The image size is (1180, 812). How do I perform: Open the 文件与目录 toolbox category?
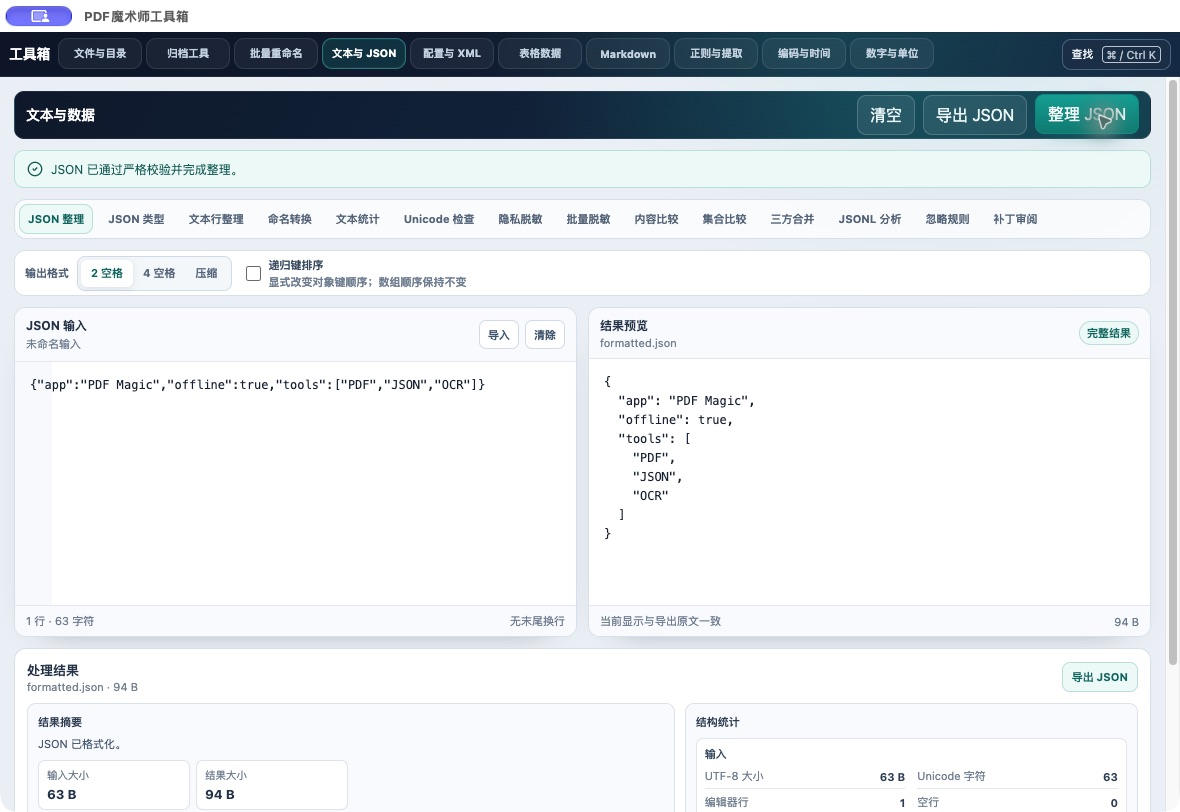pyautogui.click(x=100, y=53)
